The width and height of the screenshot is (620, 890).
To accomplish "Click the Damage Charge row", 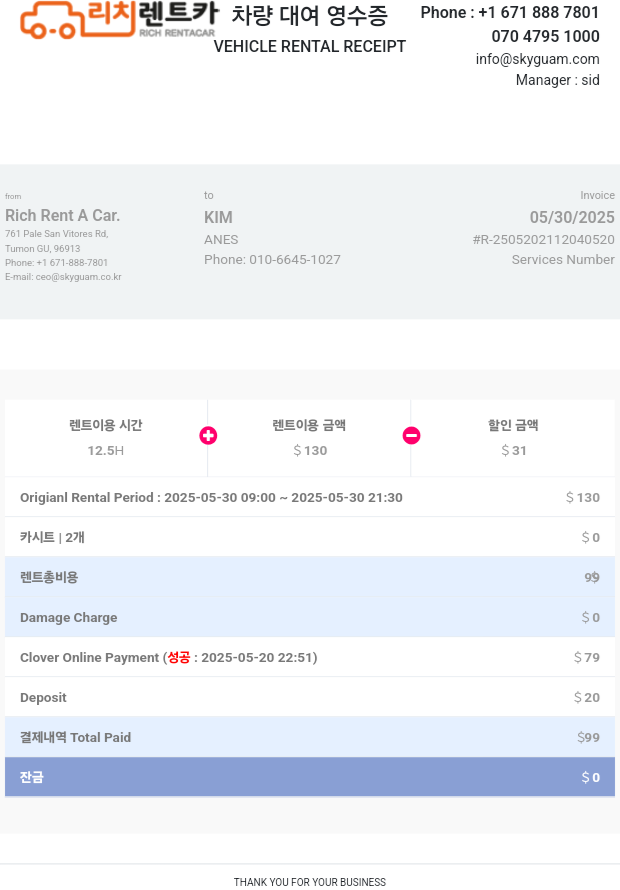I will [310, 617].
